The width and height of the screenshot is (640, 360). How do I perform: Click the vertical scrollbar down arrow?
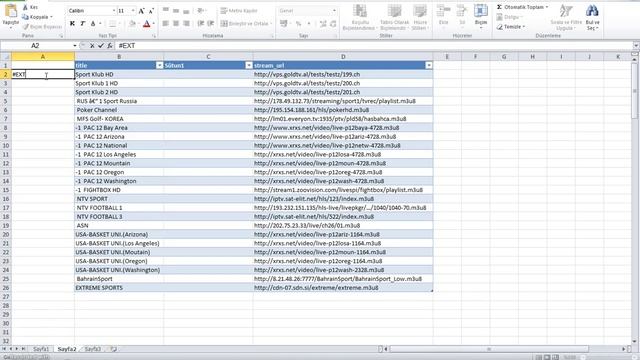point(635,342)
